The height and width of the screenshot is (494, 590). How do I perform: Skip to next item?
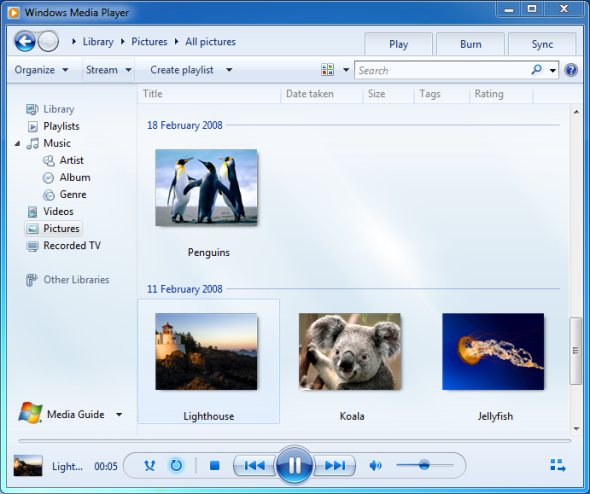[335, 466]
